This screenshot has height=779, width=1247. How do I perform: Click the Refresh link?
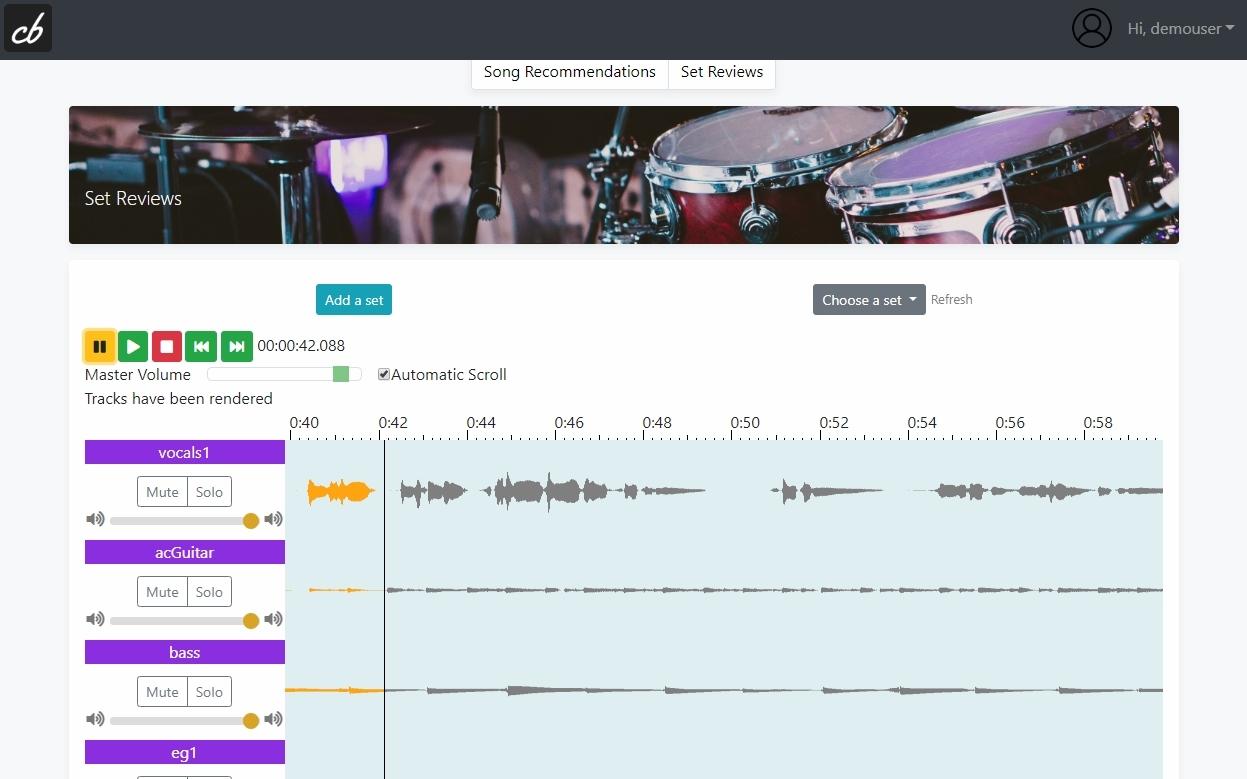pos(951,300)
